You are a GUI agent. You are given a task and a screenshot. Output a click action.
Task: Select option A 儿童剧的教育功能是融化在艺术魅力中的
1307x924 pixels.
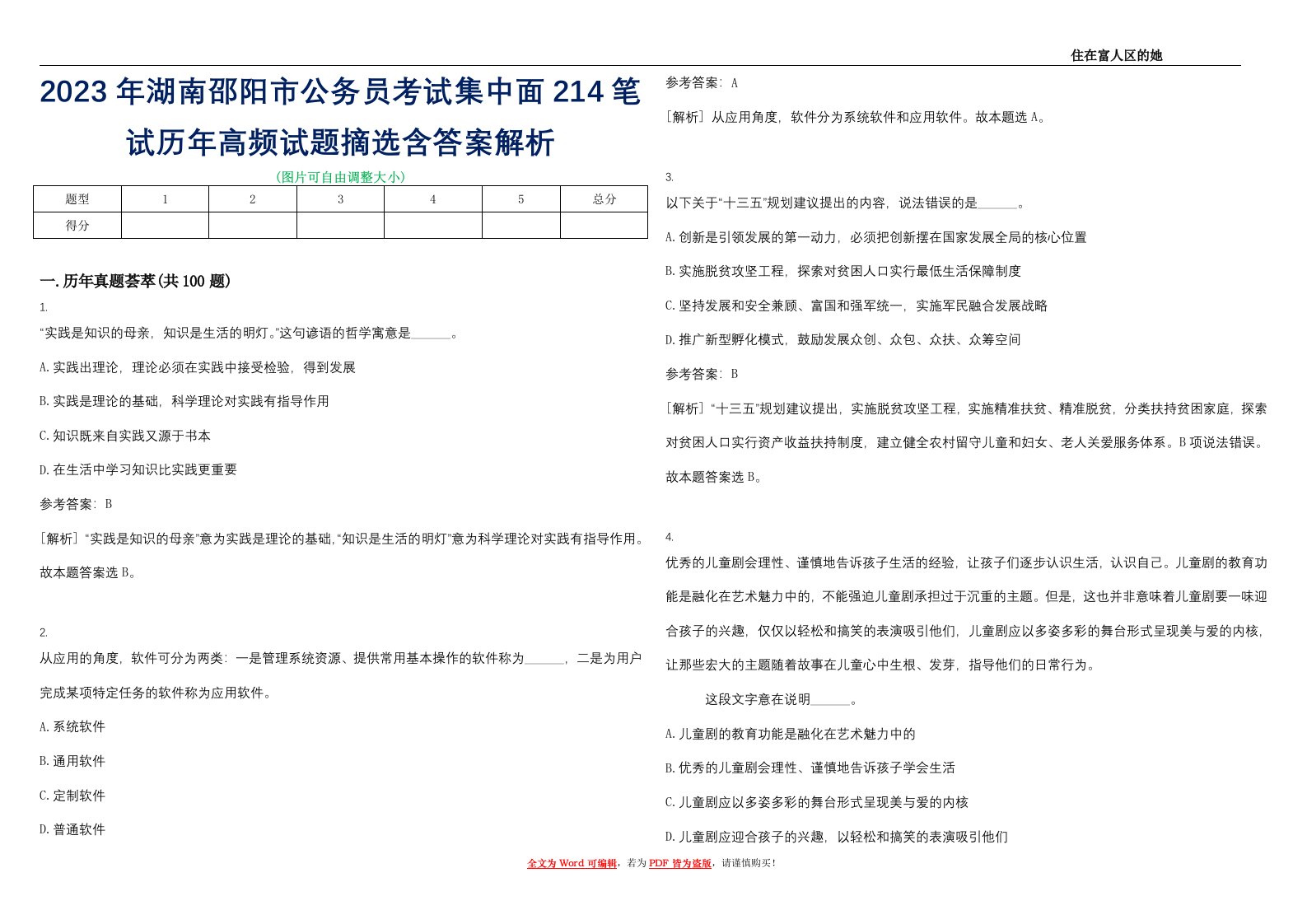[x=791, y=734]
